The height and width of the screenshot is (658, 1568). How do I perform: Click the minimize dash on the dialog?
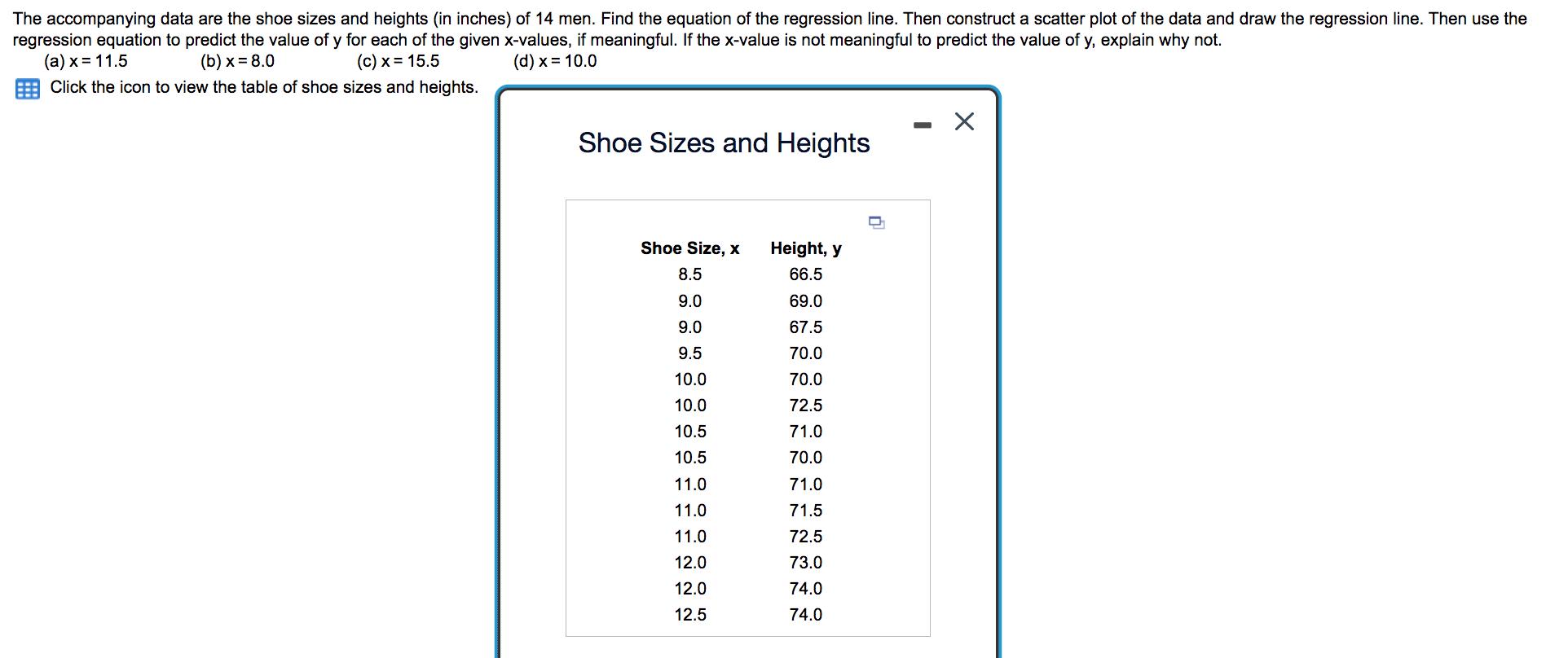922,124
